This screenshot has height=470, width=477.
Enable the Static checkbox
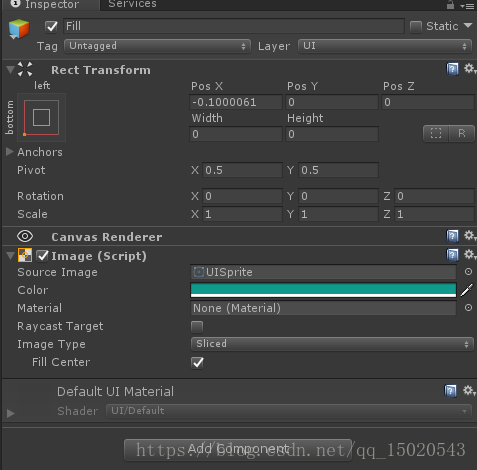pos(416,27)
